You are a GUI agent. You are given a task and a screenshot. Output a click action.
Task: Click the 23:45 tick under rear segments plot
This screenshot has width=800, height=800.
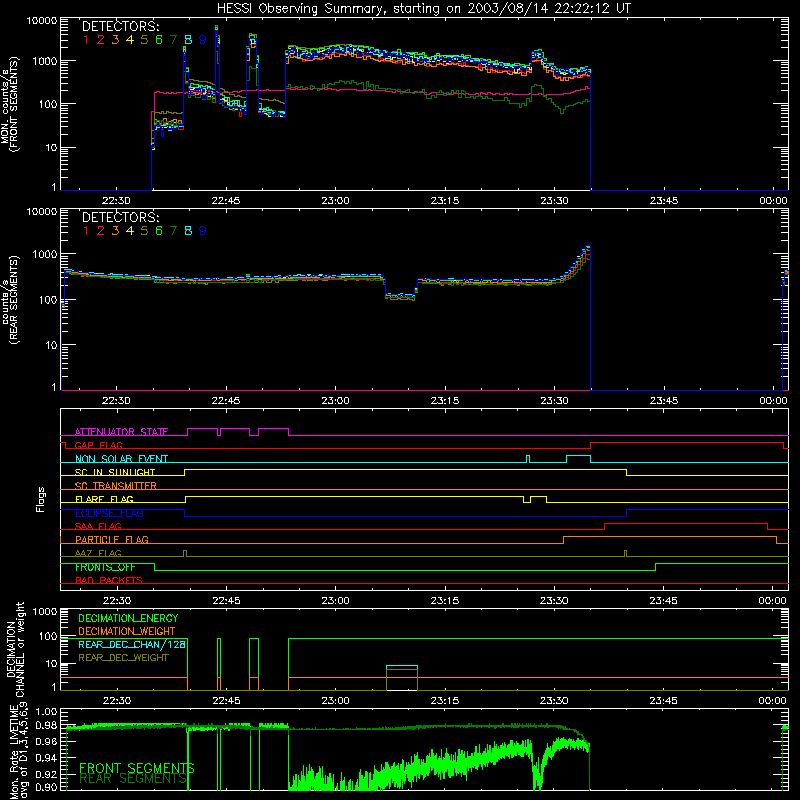(663, 401)
